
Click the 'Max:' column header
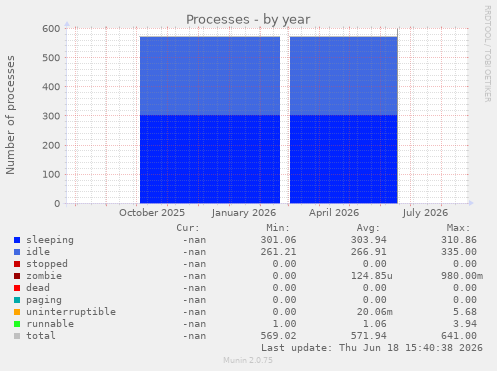pos(458,228)
